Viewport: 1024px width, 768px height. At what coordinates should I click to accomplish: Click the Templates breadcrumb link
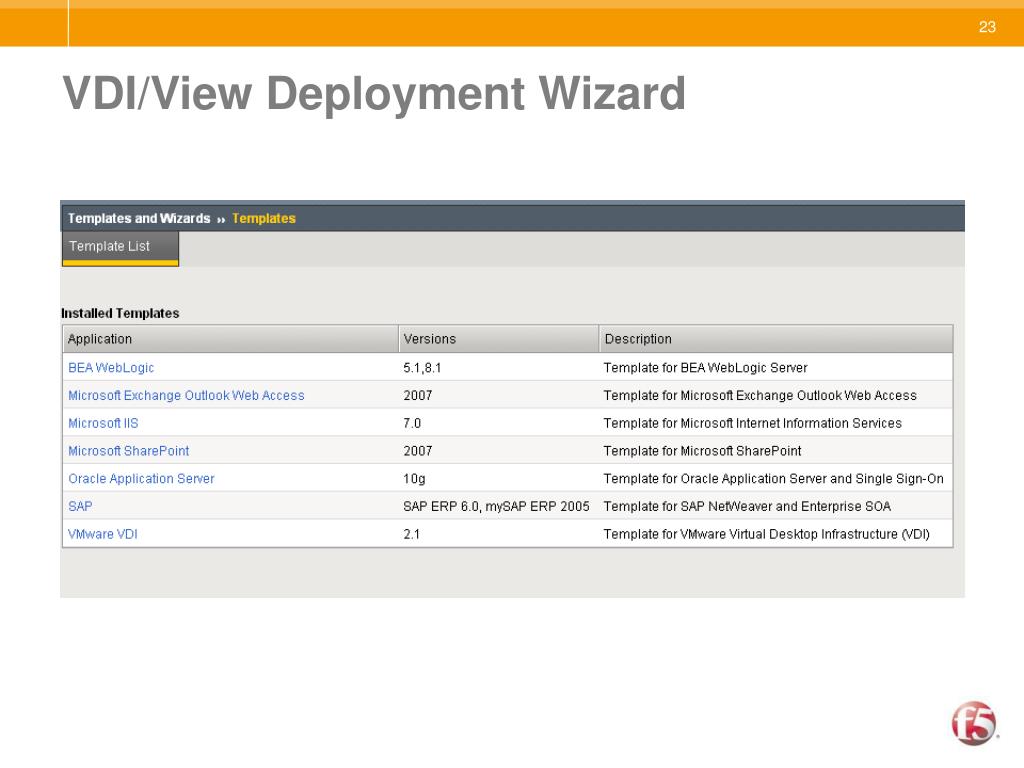[264, 218]
